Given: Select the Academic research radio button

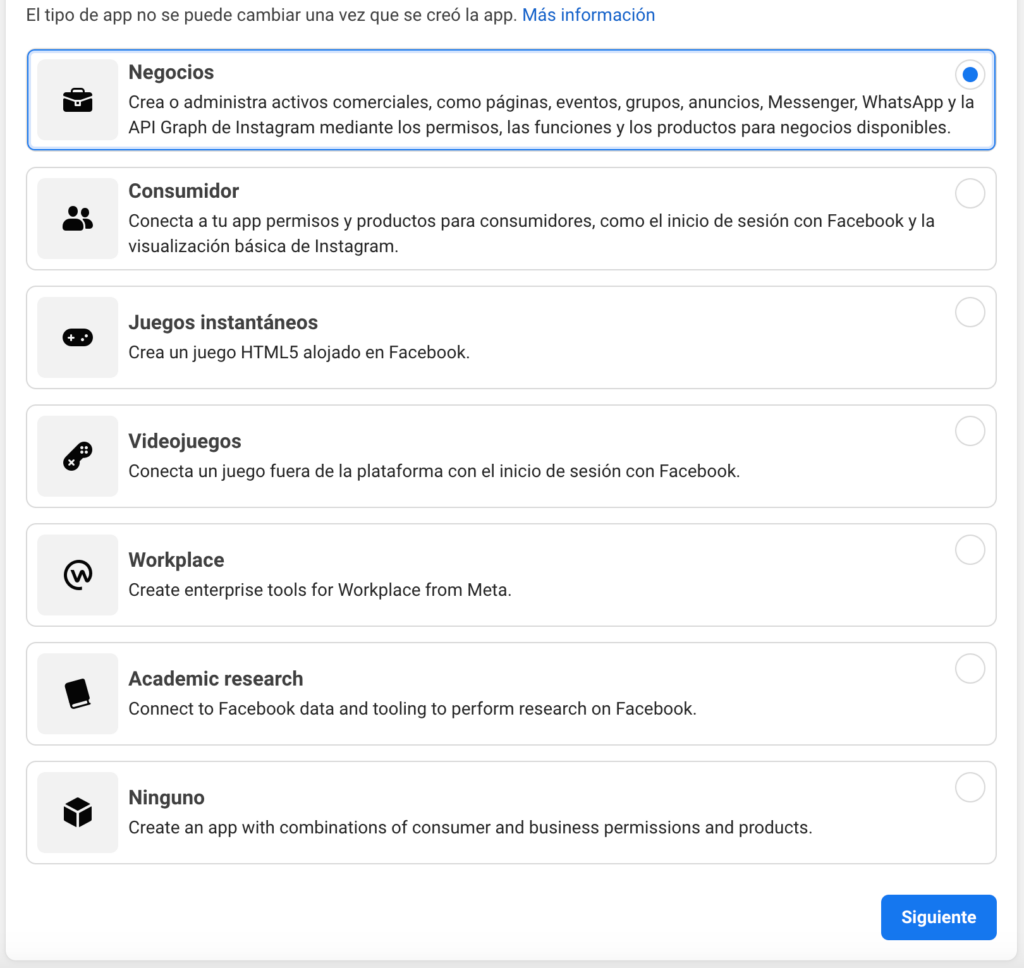Looking at the screenshot, I should (x=969, y=668).
